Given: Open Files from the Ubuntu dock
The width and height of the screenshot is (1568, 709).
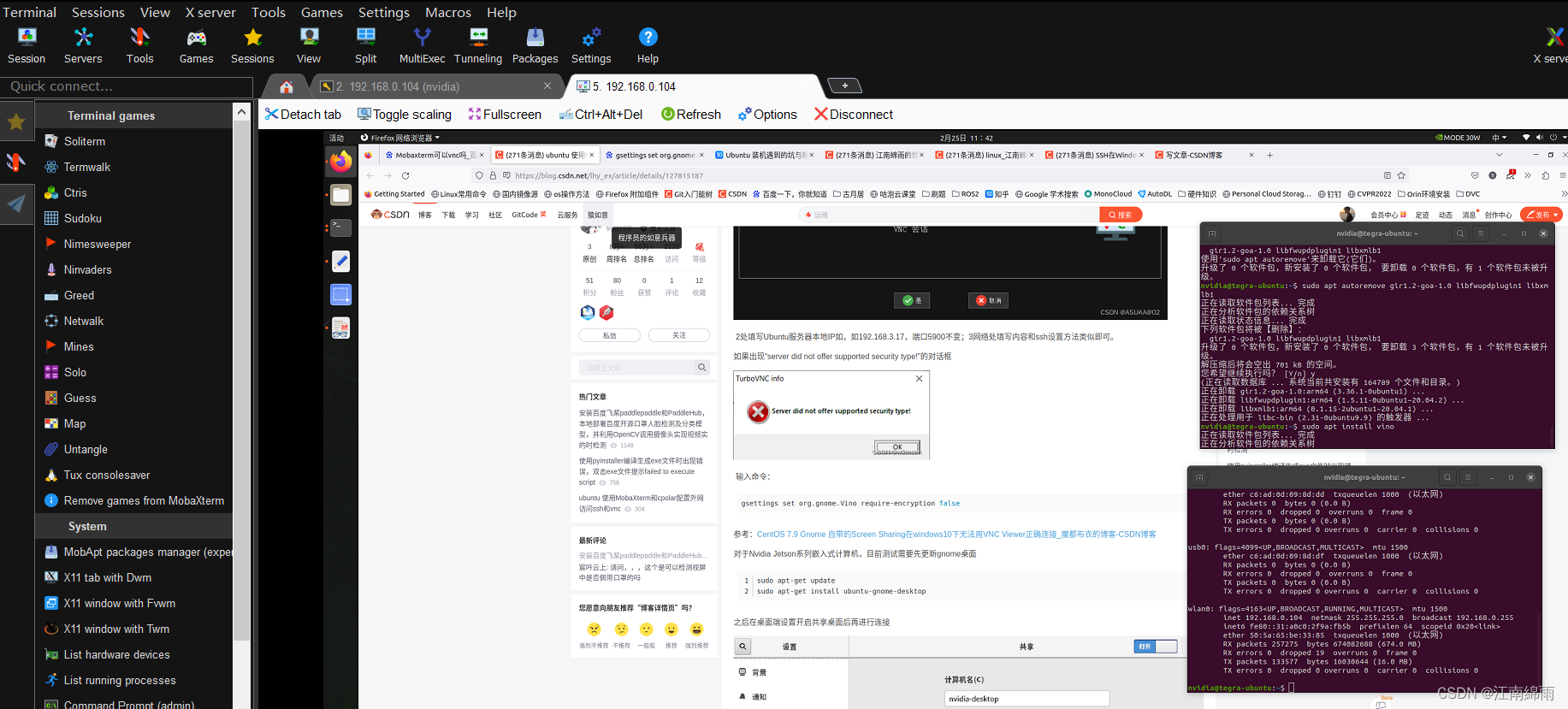Looking at the screenshot, I should coord(340,195).
